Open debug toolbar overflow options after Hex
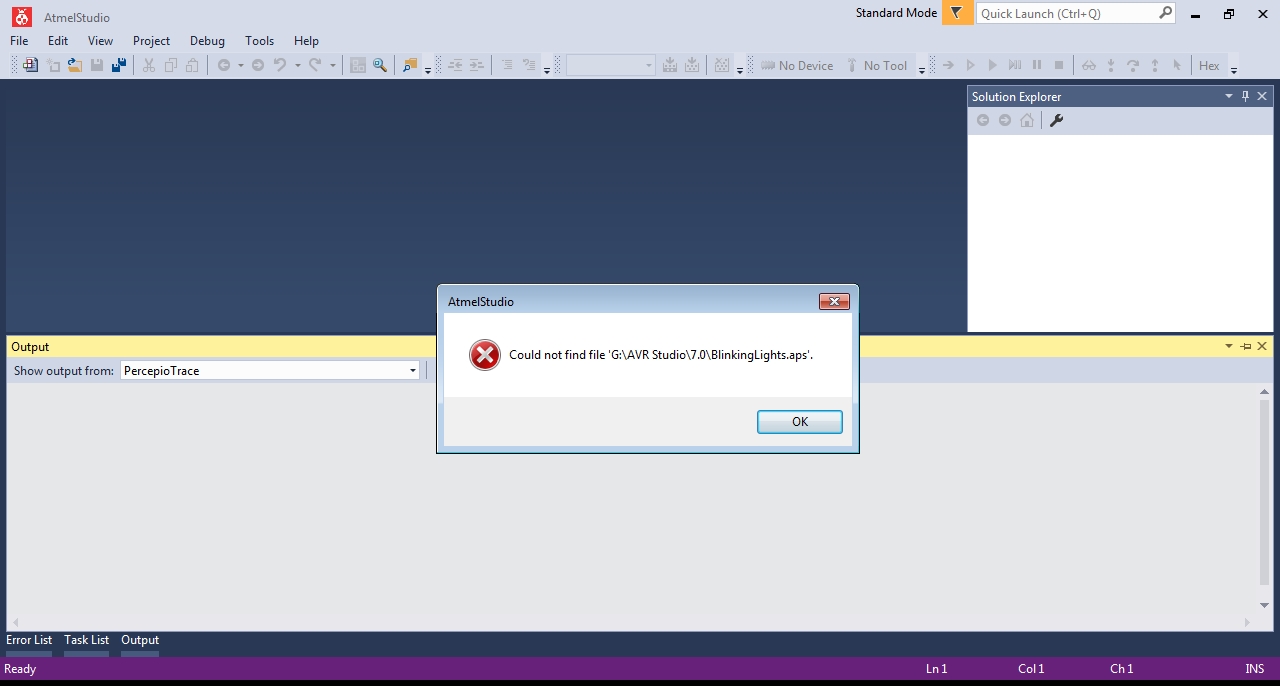Screen dimensions: 1280x686 pyautogui.click(x=1234, y=68)
